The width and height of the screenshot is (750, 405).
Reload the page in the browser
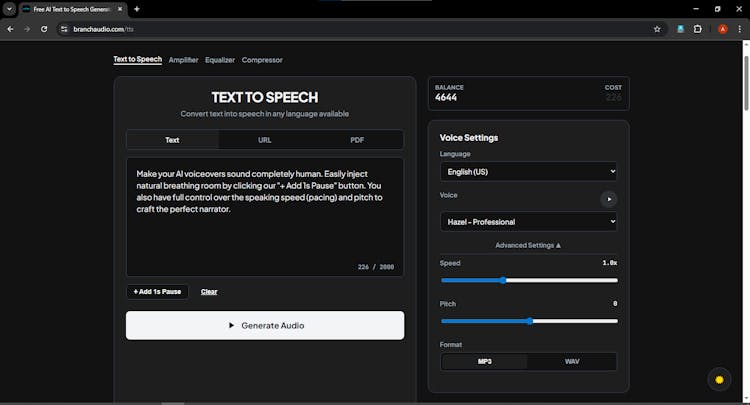[x=44, y=29]
